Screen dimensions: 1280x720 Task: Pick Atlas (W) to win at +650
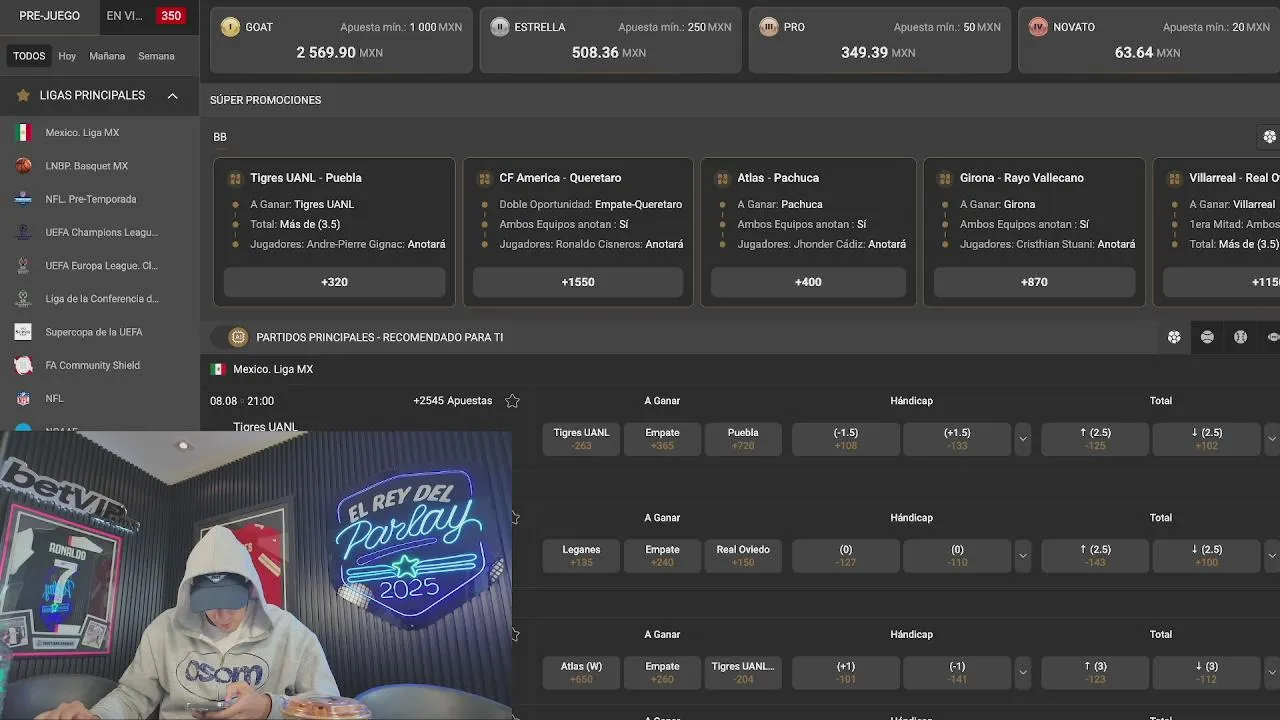(x=581, y=673)
